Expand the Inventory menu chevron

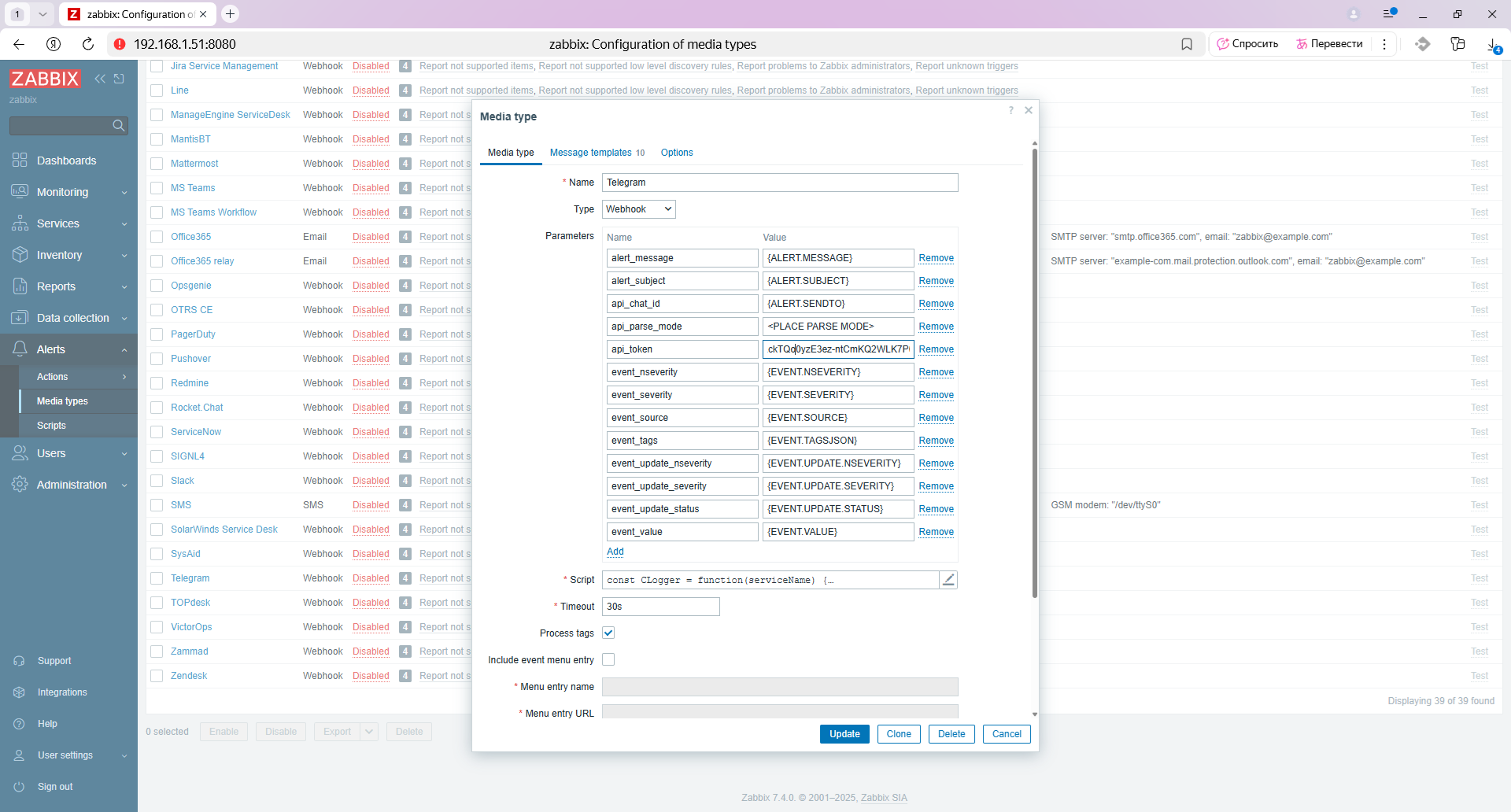coord(124,256)
